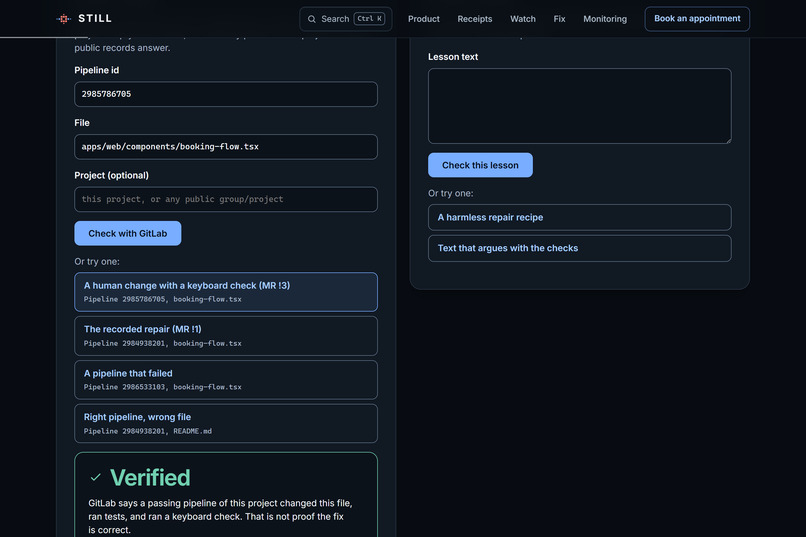Image resolution: width=806 pixels, height=537 pixels.
Task: Click 'Or try one:' under Check with GitLab
Action: [x=97, y=262]
